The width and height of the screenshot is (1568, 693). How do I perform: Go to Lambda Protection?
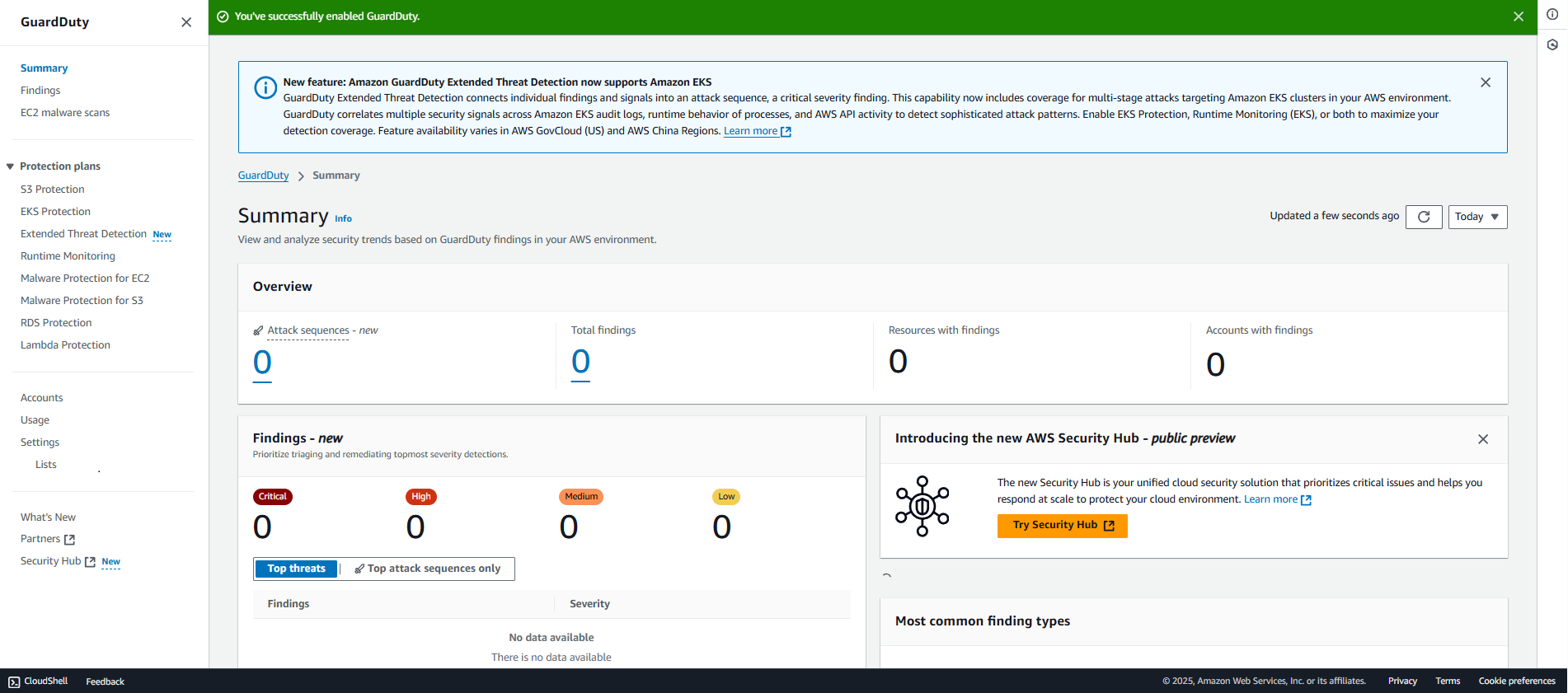coord(65,345)
